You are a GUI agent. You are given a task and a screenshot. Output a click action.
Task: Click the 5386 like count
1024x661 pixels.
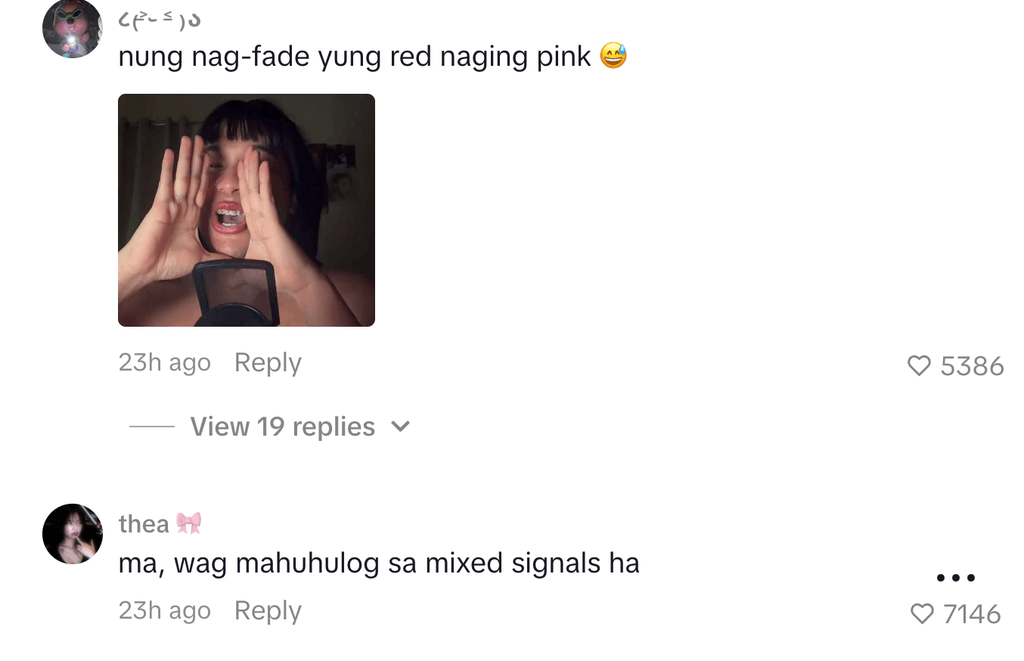pos(972,366)
